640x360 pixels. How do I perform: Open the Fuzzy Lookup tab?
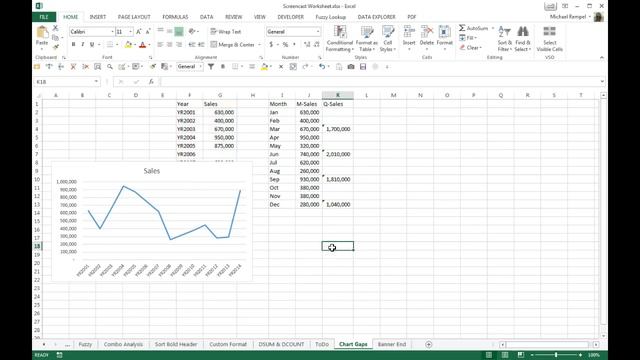click(331, 17)
